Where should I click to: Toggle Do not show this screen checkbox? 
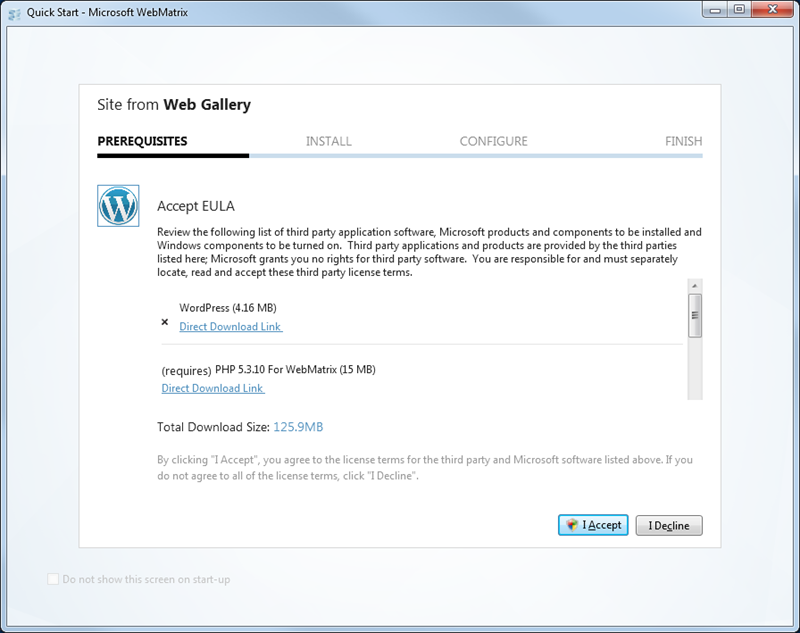[x=53, y=579]
